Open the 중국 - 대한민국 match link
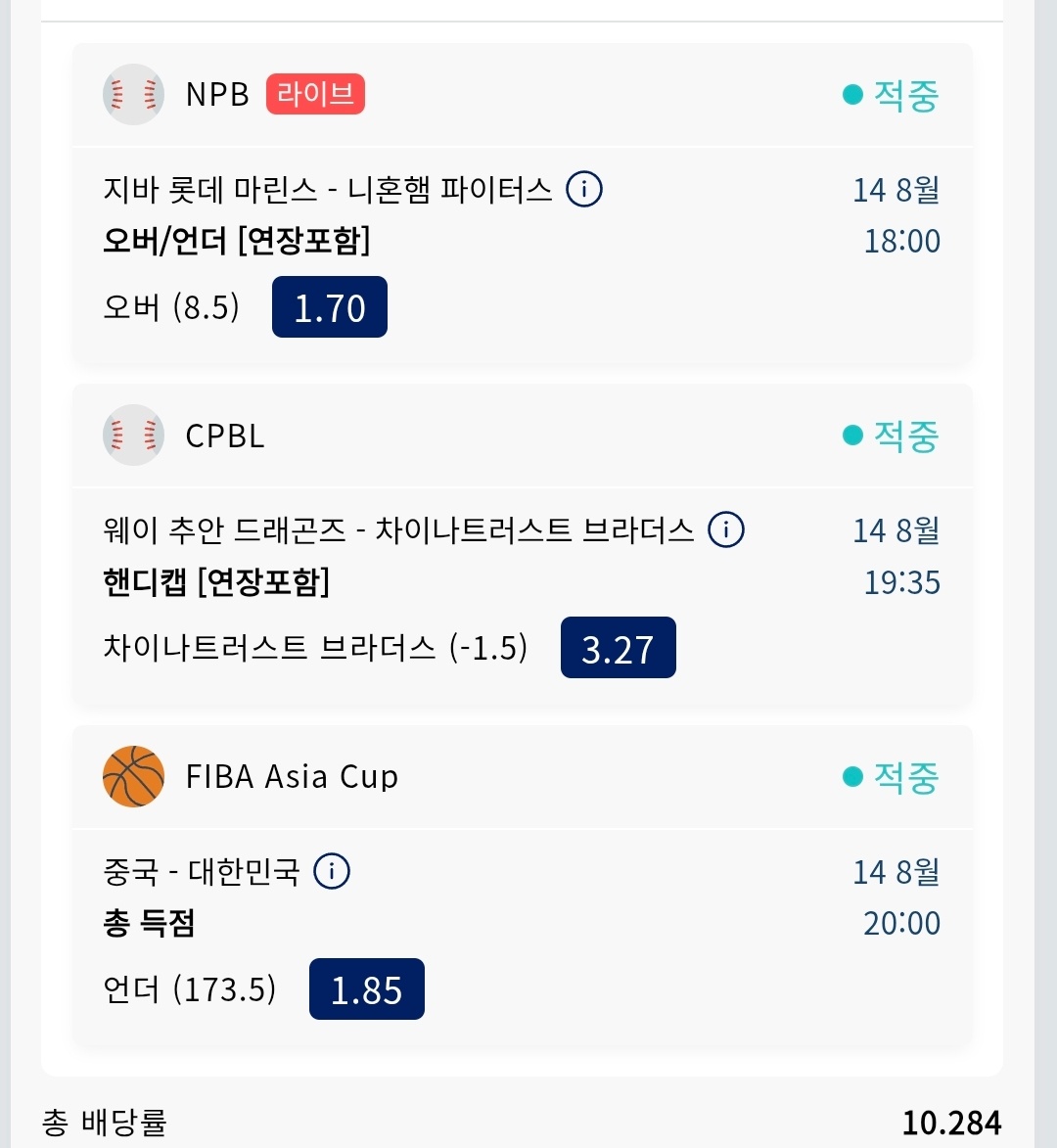 202,871
